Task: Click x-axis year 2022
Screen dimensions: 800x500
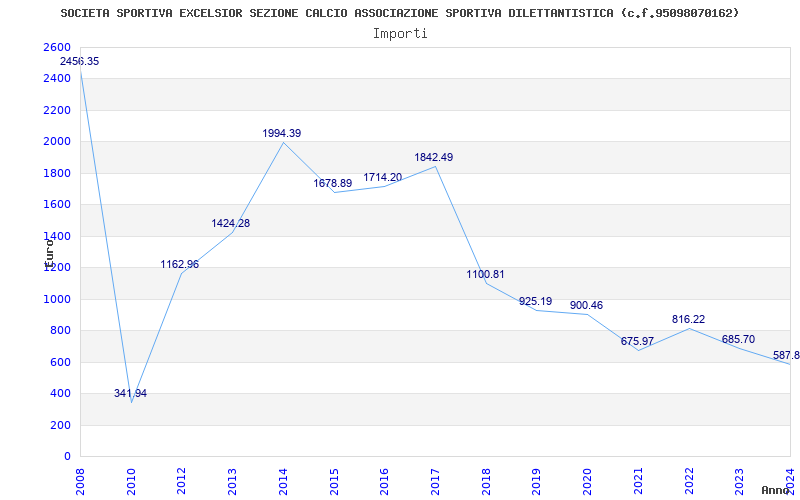Action: tap(689, 482)
